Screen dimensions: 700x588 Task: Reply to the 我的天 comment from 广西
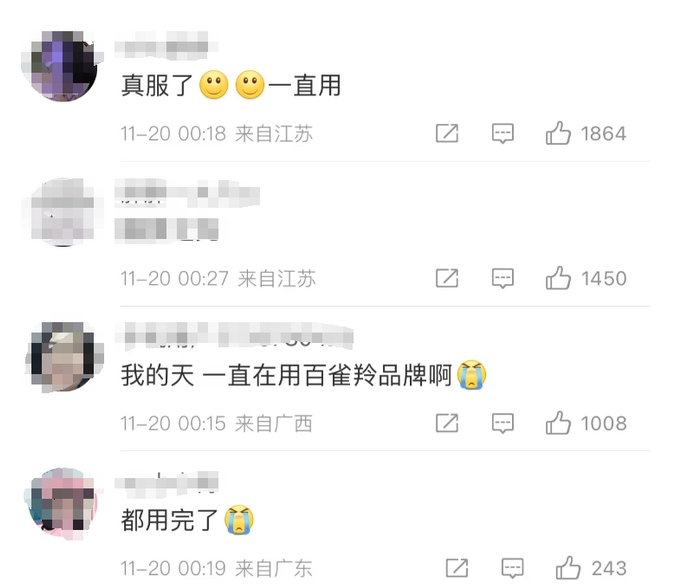pos(503,423)
